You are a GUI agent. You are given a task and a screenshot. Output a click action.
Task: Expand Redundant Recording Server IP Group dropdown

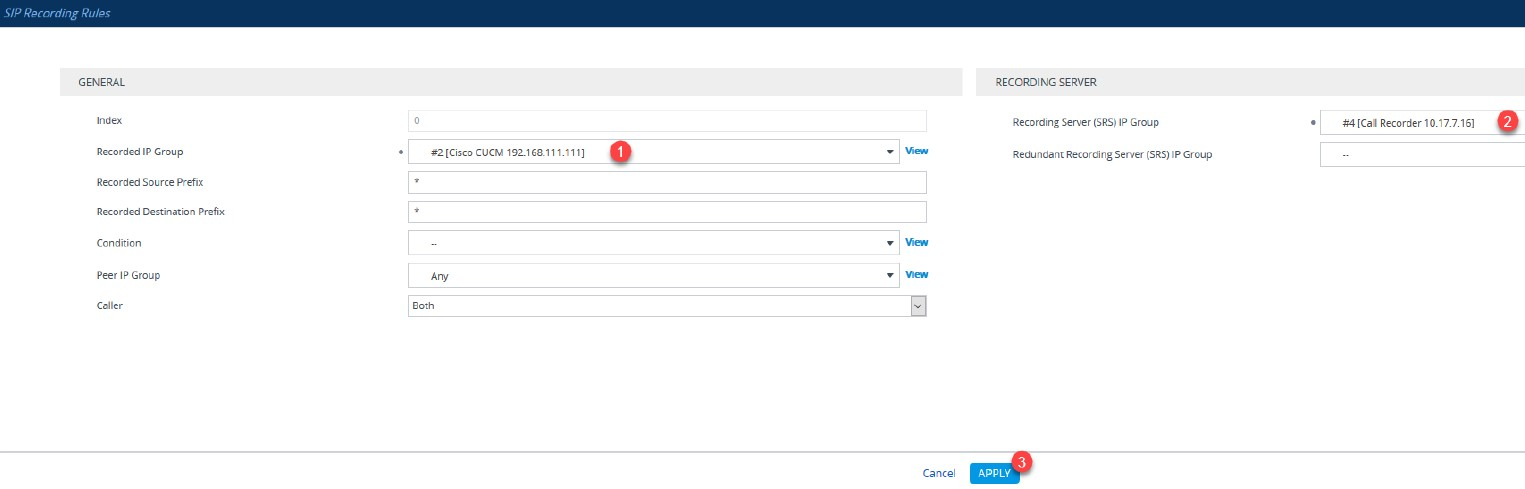point(1420,155)
